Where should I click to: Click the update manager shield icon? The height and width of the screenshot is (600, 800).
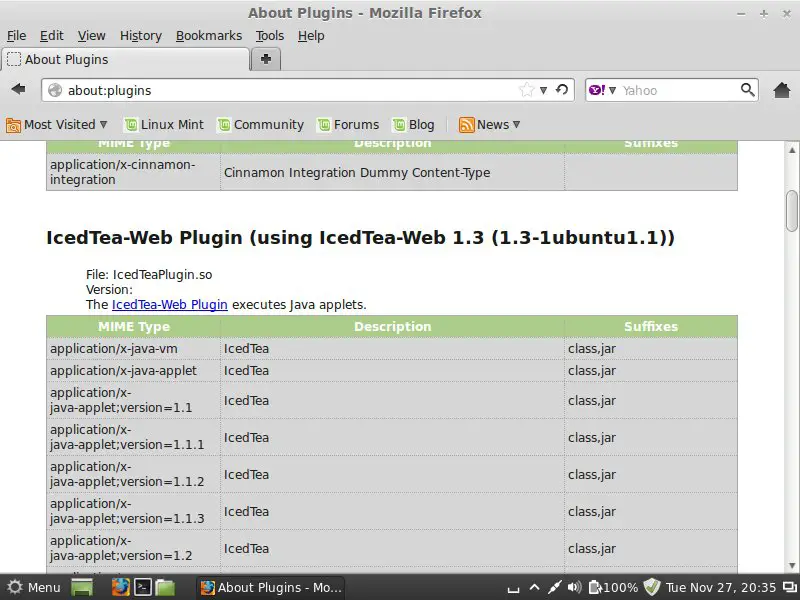click(652, 587)
